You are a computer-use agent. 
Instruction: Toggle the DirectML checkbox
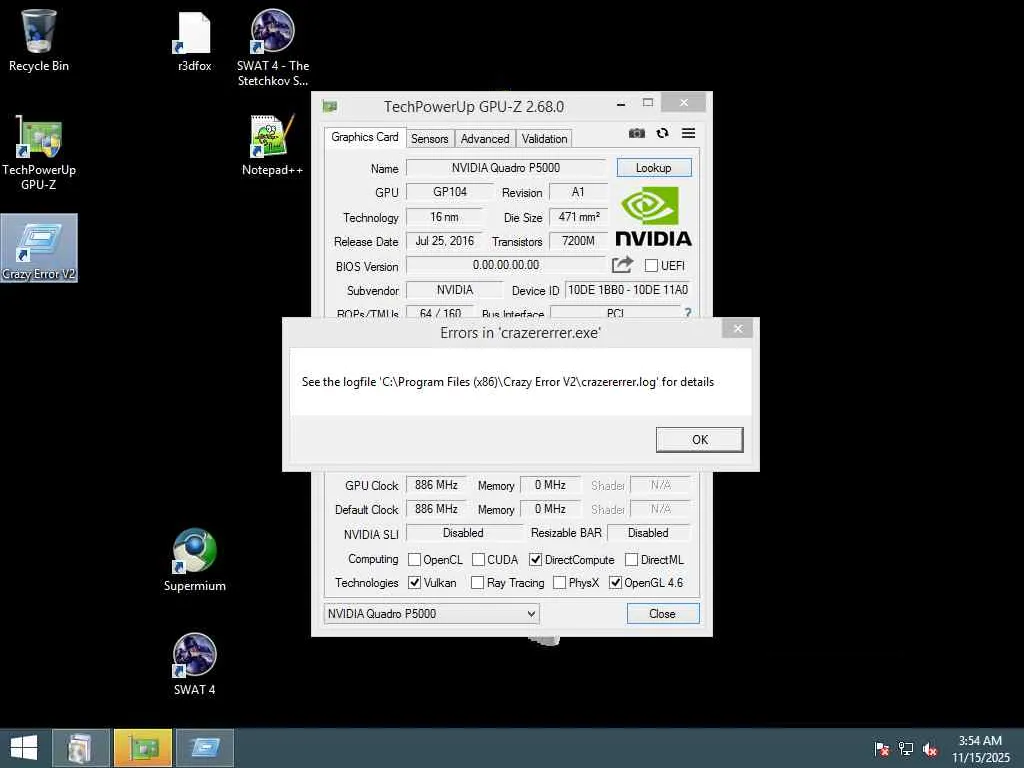632,560
